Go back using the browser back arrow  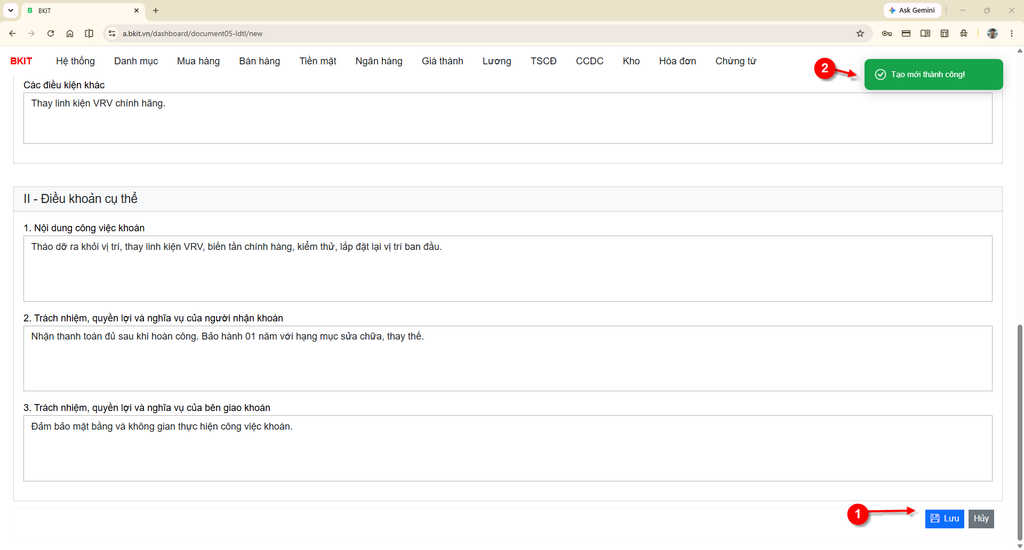12,33
